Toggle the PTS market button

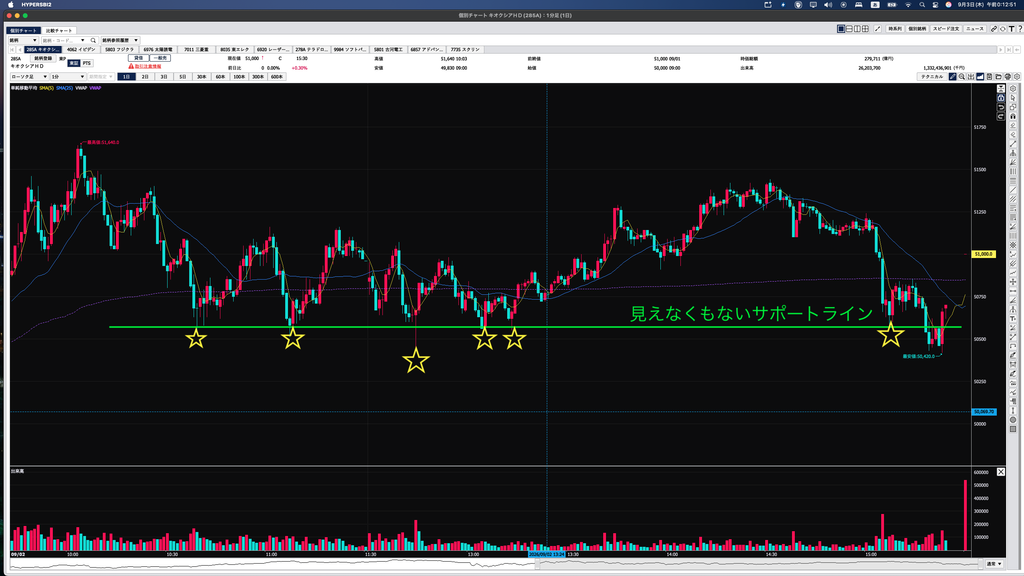click(87, 63)
